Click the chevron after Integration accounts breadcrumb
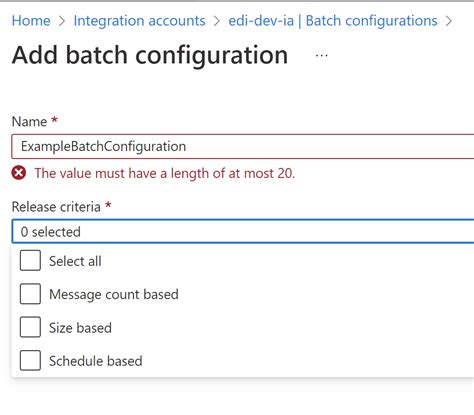This screenshot has height=415, width=474. click(x=217, y=21)
